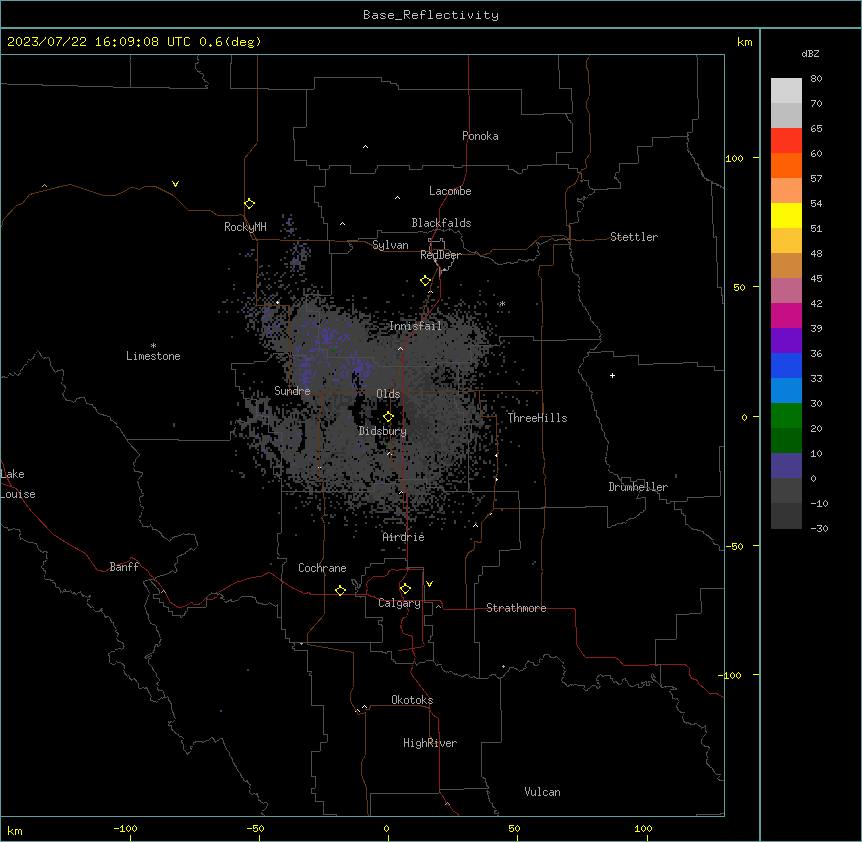Click the Banff label
Screen dimensions: 862x842
click(x=124, y=567)
